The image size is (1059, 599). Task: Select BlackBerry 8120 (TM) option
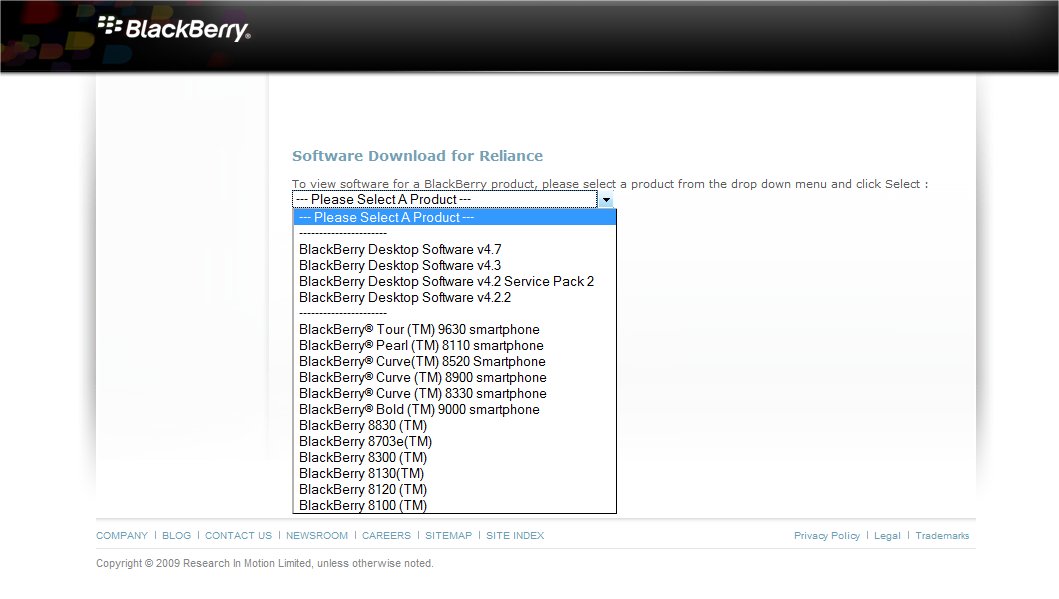[x=455, y=489]
